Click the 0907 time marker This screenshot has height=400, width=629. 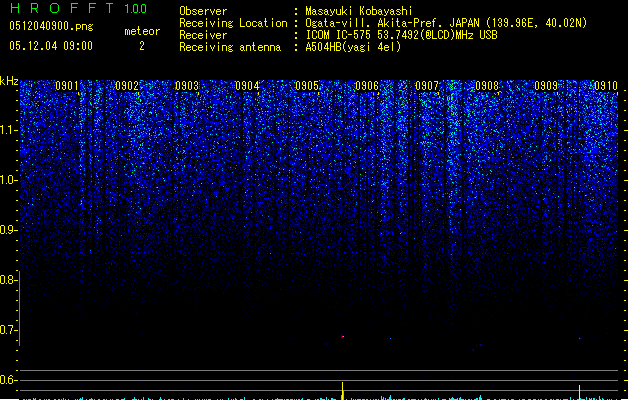[x=427, y=86]
